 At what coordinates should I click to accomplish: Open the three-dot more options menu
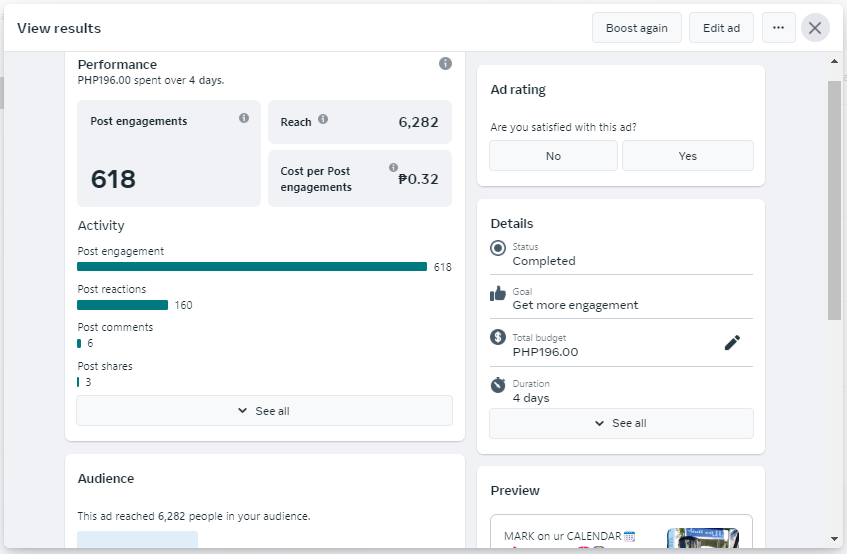[779, 28]
